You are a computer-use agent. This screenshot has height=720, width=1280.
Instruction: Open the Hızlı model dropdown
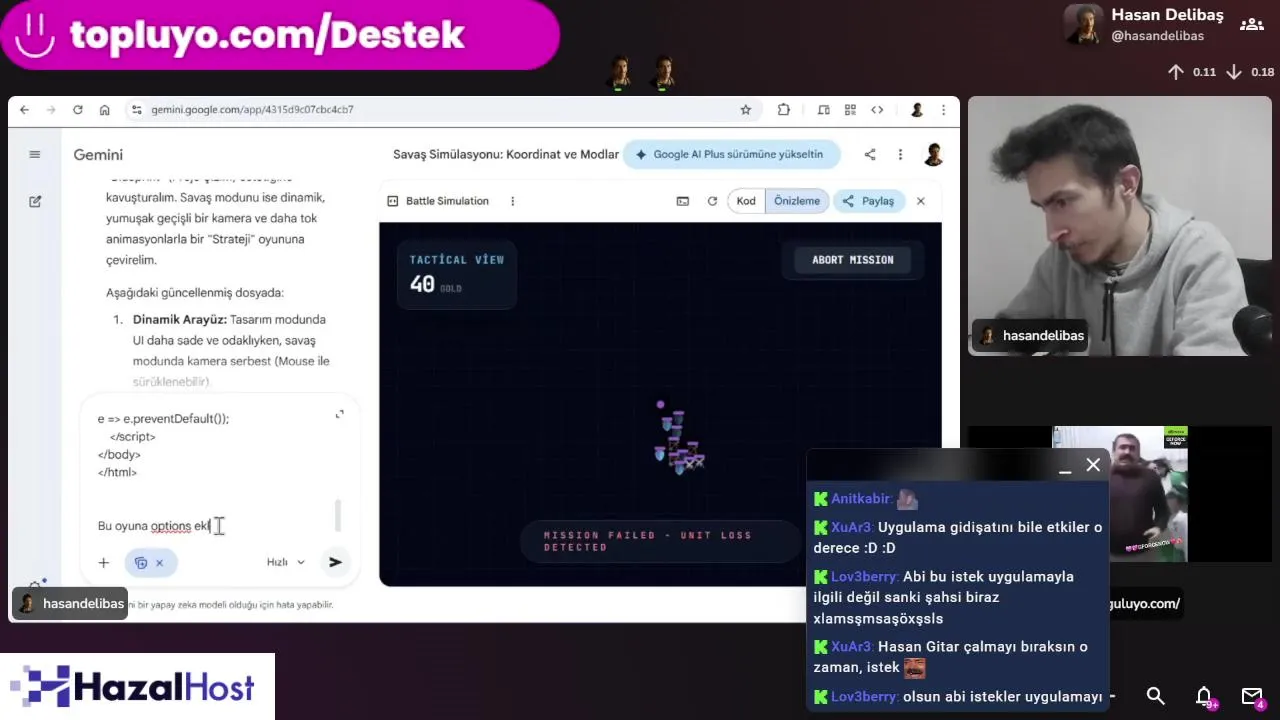click(x=285, y=563)
